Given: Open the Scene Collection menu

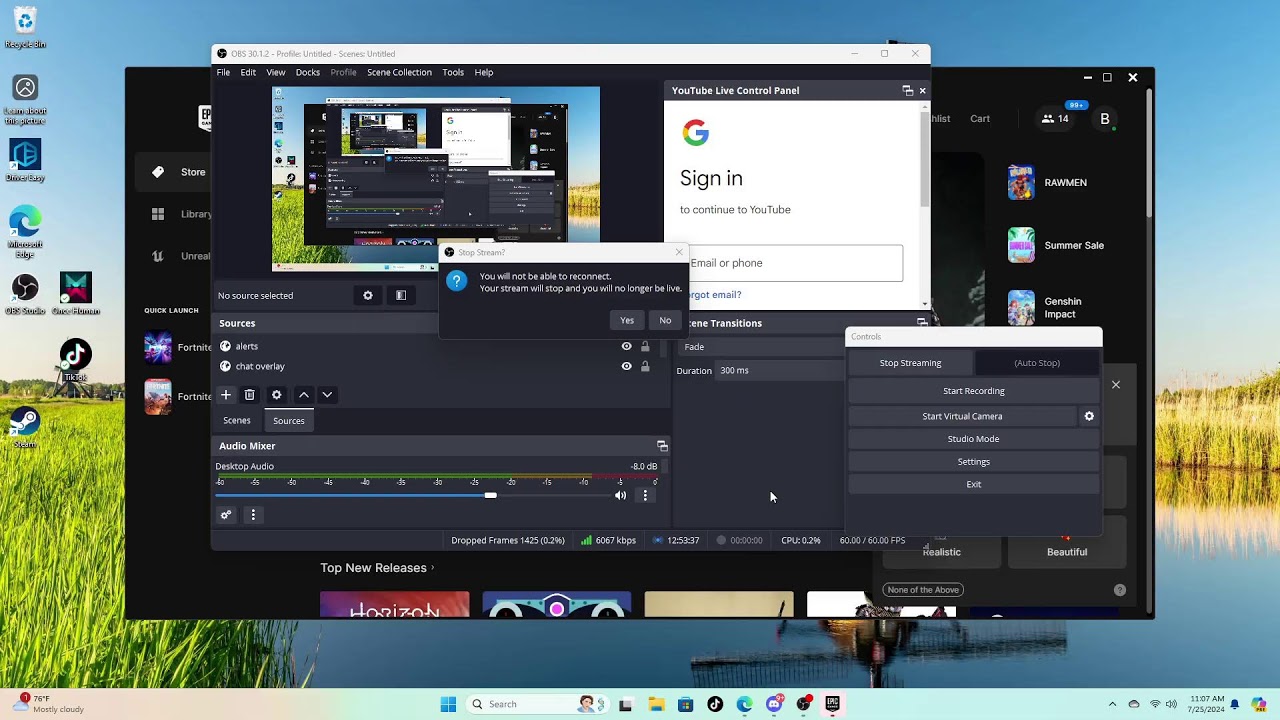Looking at the screenshot, I should 399,72.
